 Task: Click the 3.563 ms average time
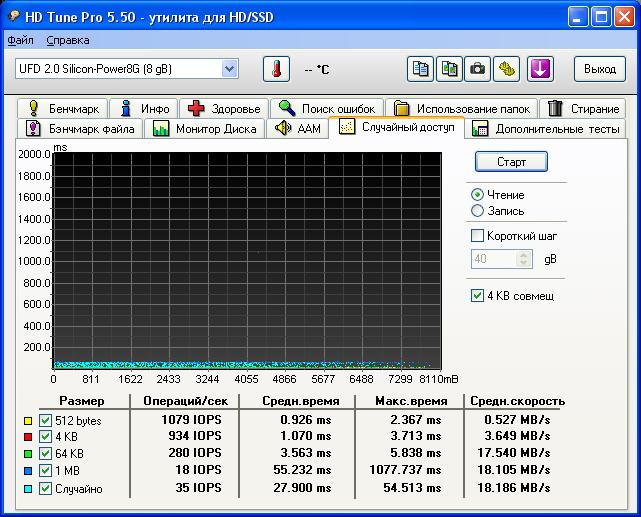point(305,453)
